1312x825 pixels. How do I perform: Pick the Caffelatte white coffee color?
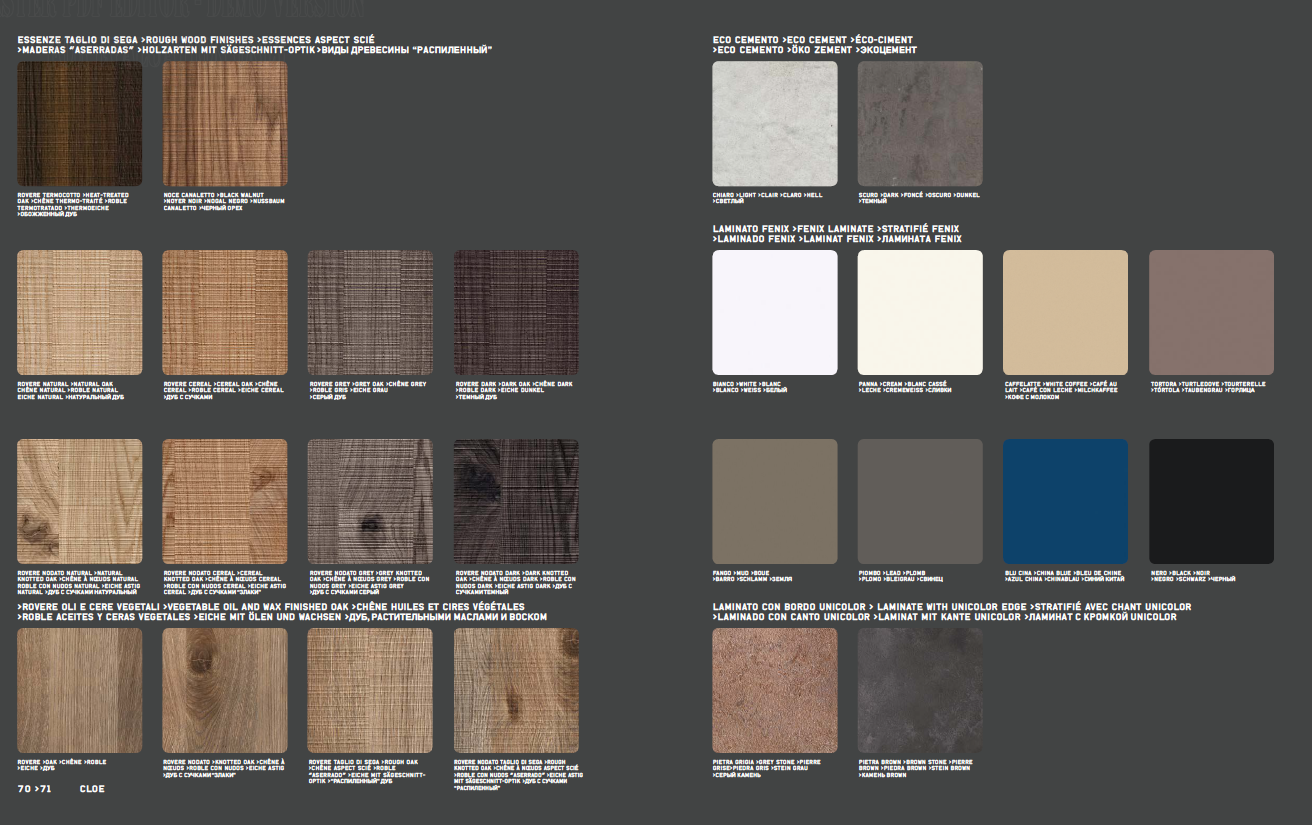[1065, 312]
